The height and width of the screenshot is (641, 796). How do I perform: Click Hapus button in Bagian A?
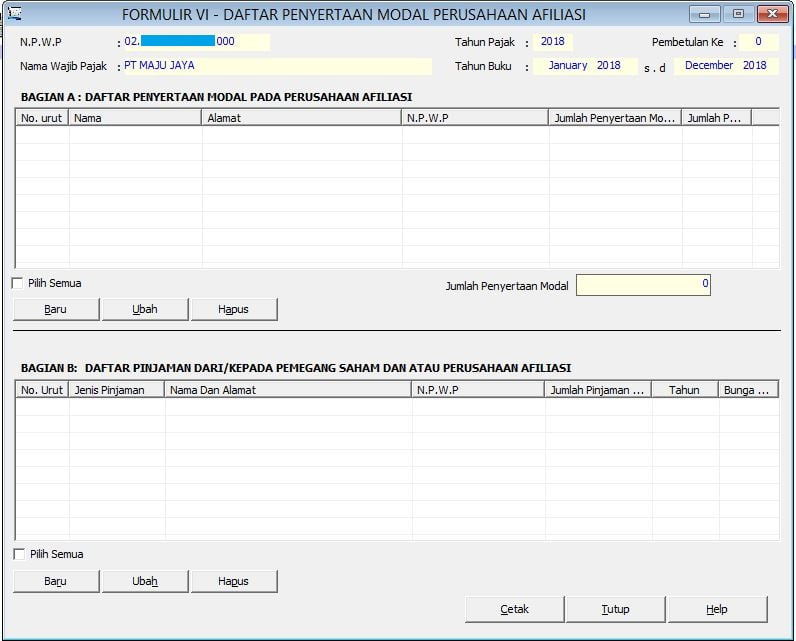click(234, 309)
